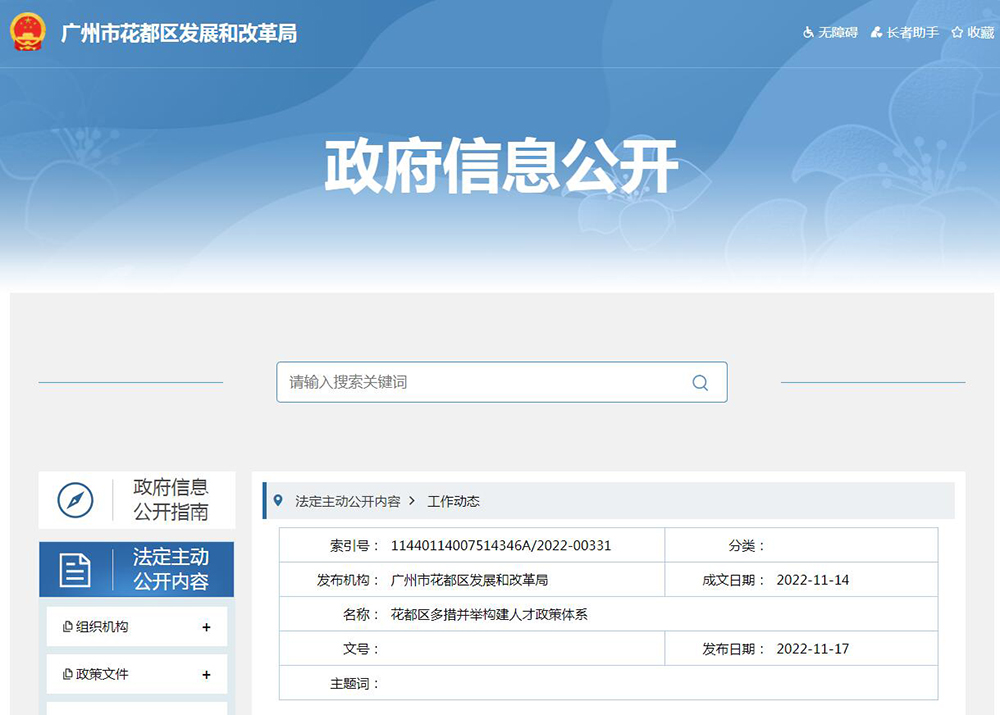Click the 收藏 star icon

tap(957, 33)
